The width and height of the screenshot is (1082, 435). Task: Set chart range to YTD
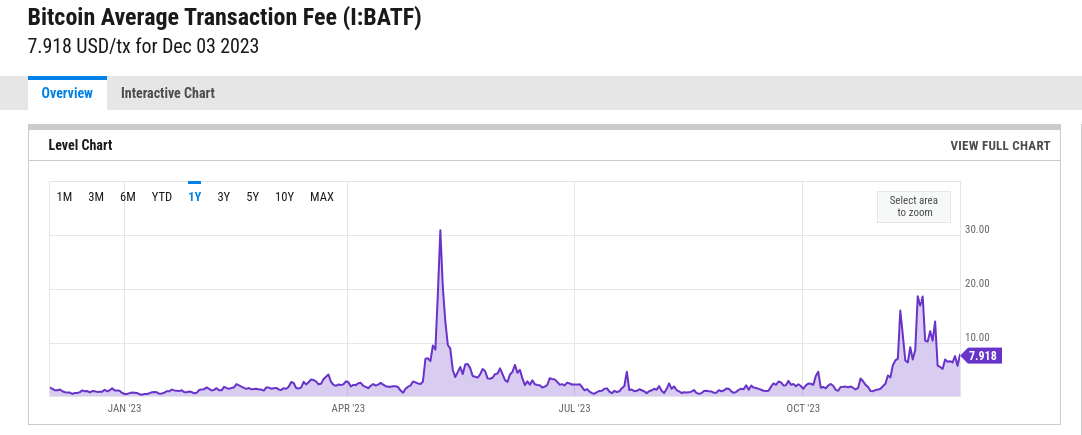(161, 197)
